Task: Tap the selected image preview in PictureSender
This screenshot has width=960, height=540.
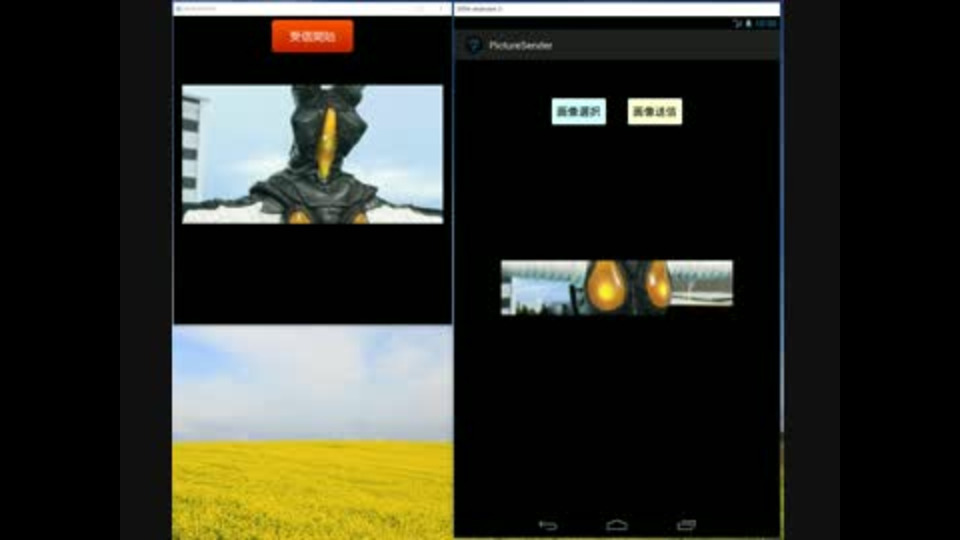Action: coord(617,288)
